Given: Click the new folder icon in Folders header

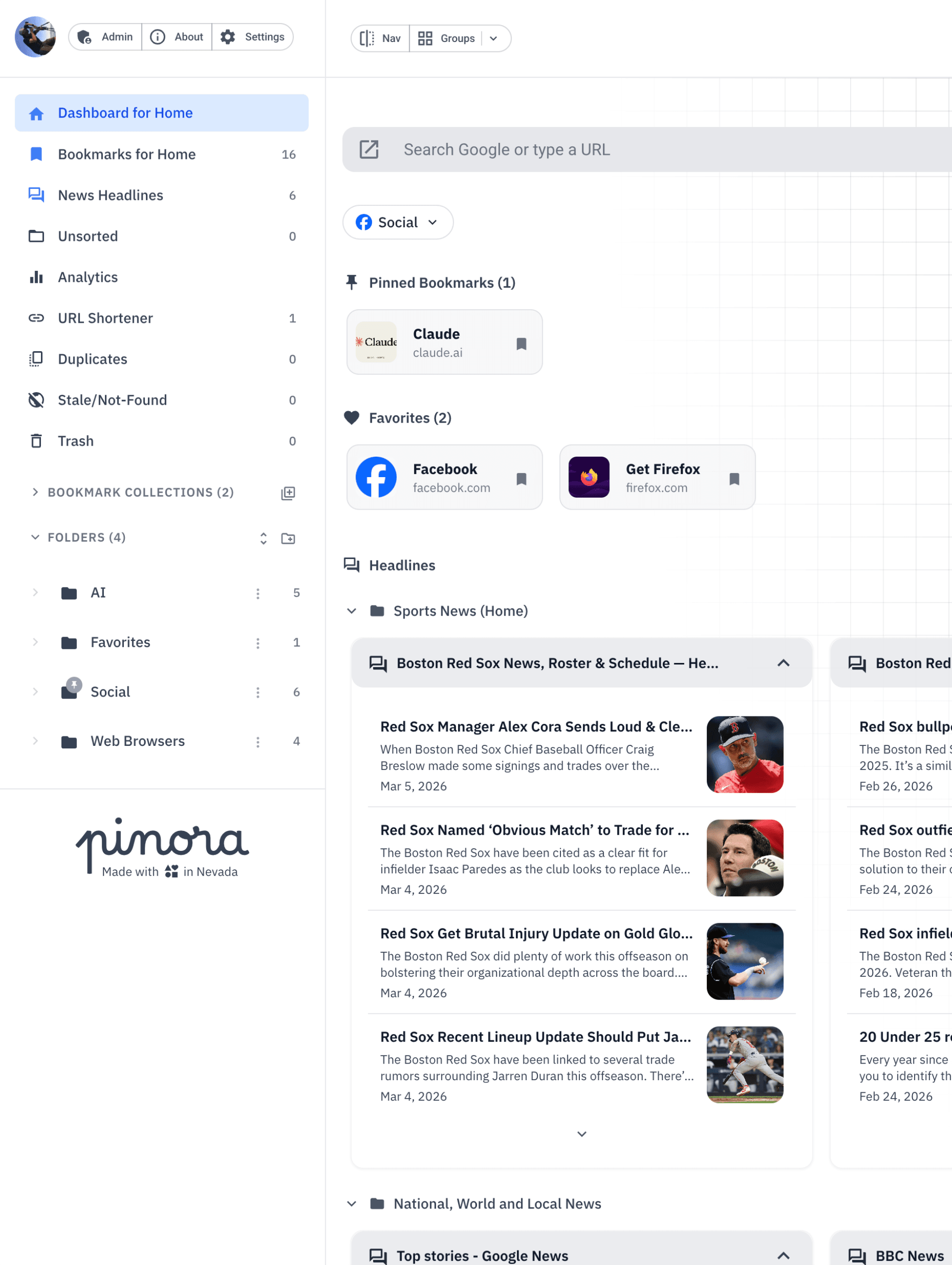Looking at the screenshot, I should click(x=288, y=538).
